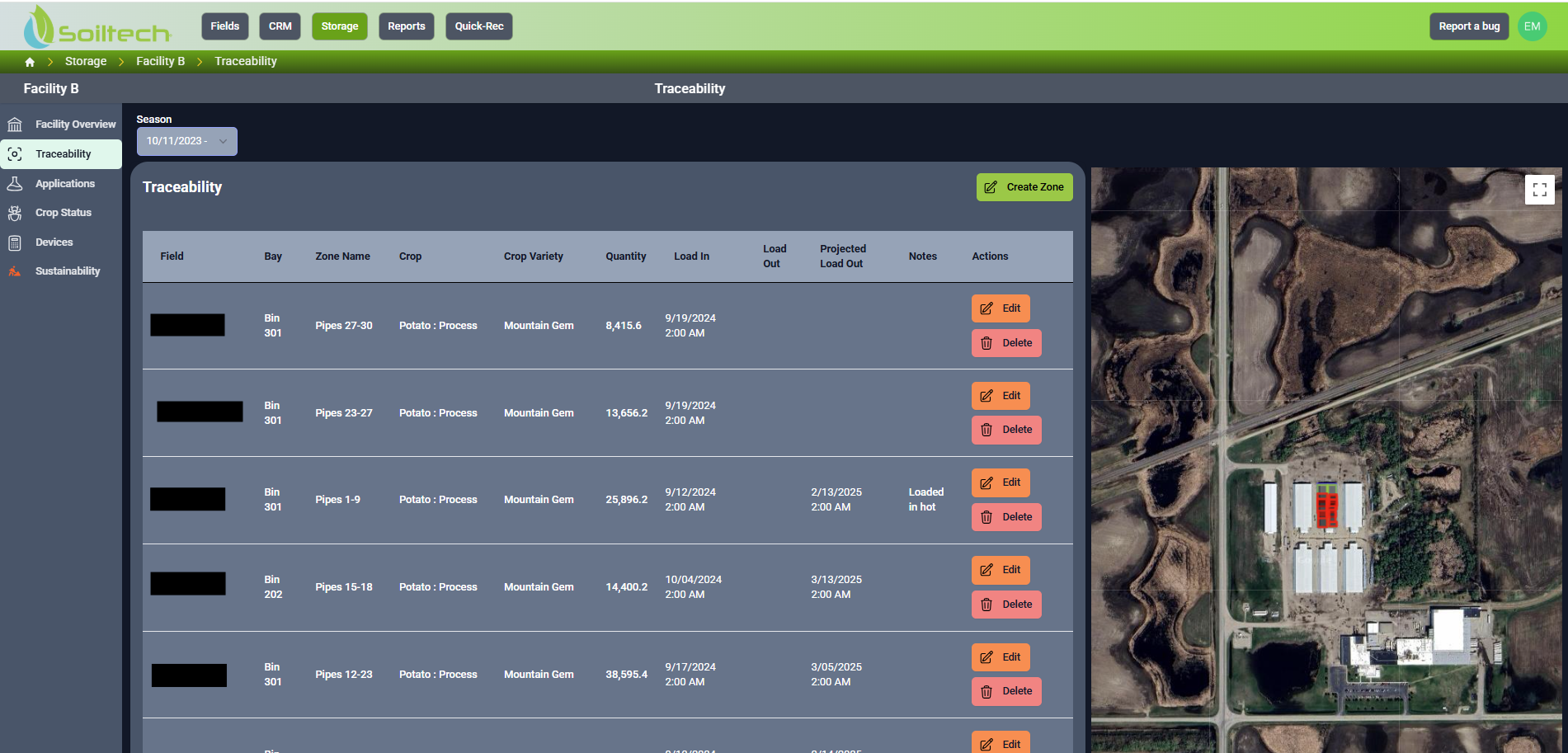Open the CRM menu

280,26
